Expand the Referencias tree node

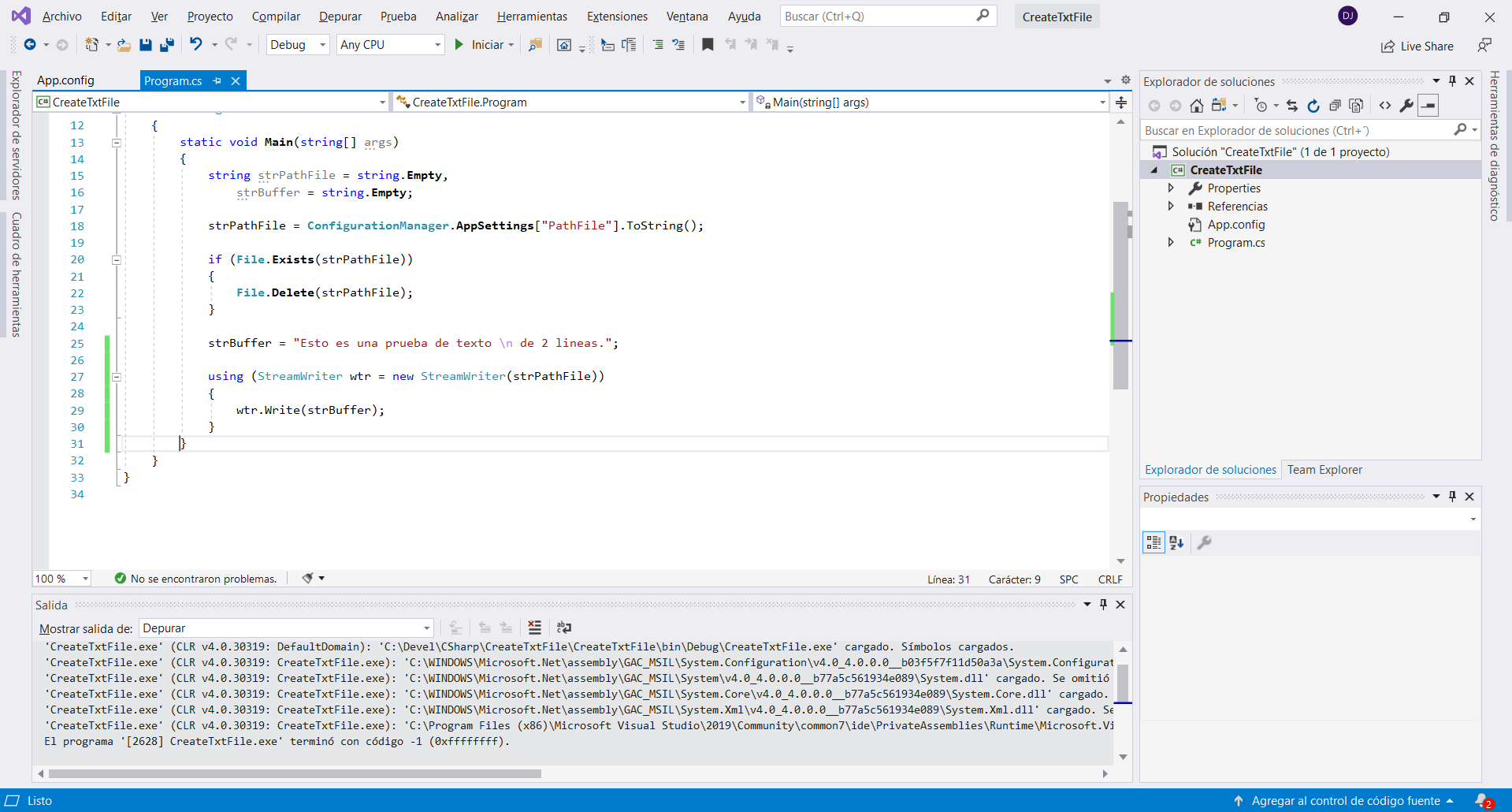(x=1171, y=207)
